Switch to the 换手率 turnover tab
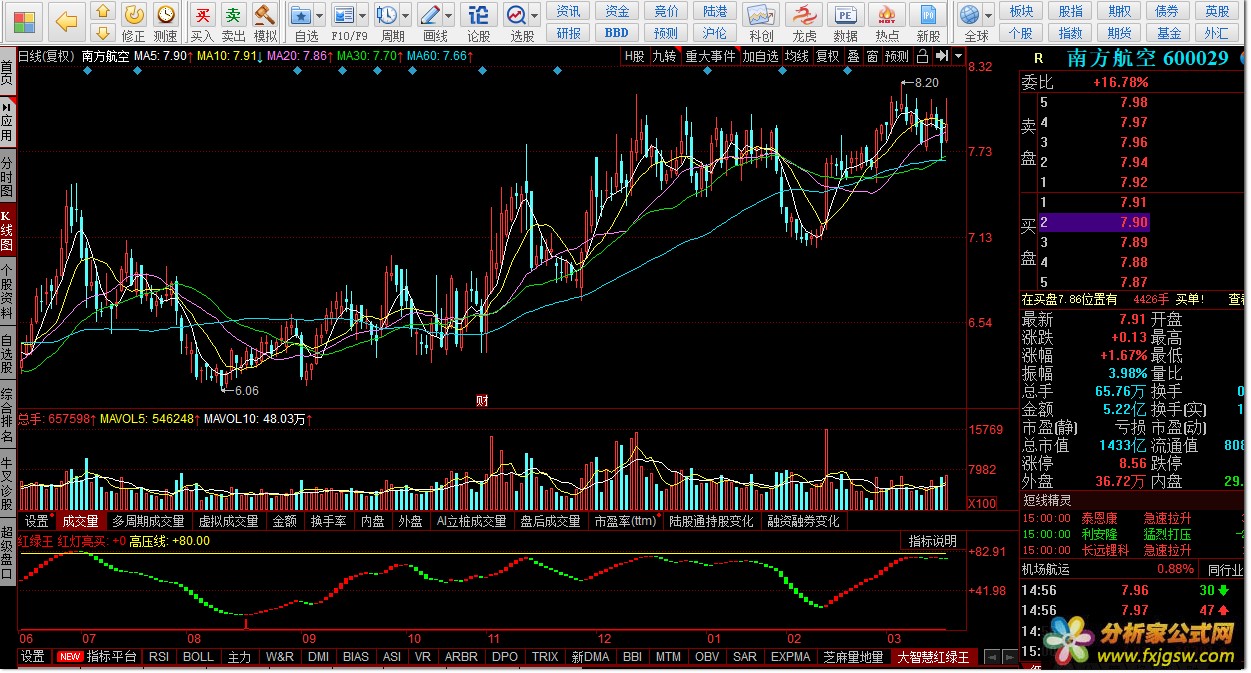This screenshot has height=673, width=1251. 328,521
